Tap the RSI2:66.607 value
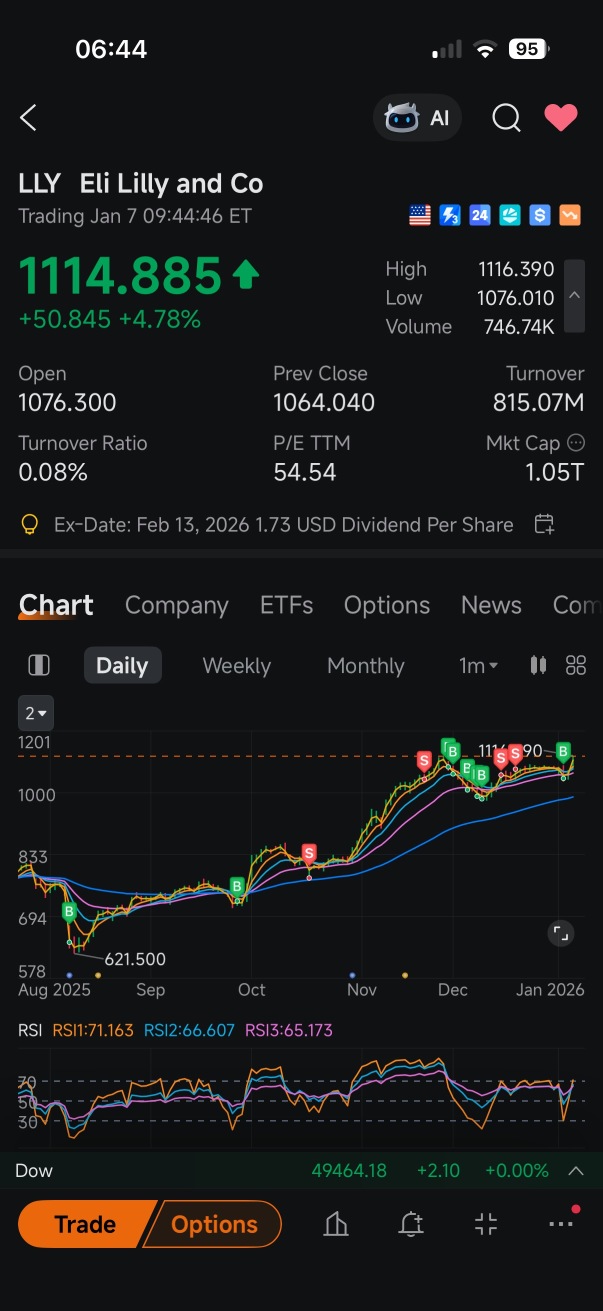603x1311 pixels. pyautogui.click(x=189, y=1030)
